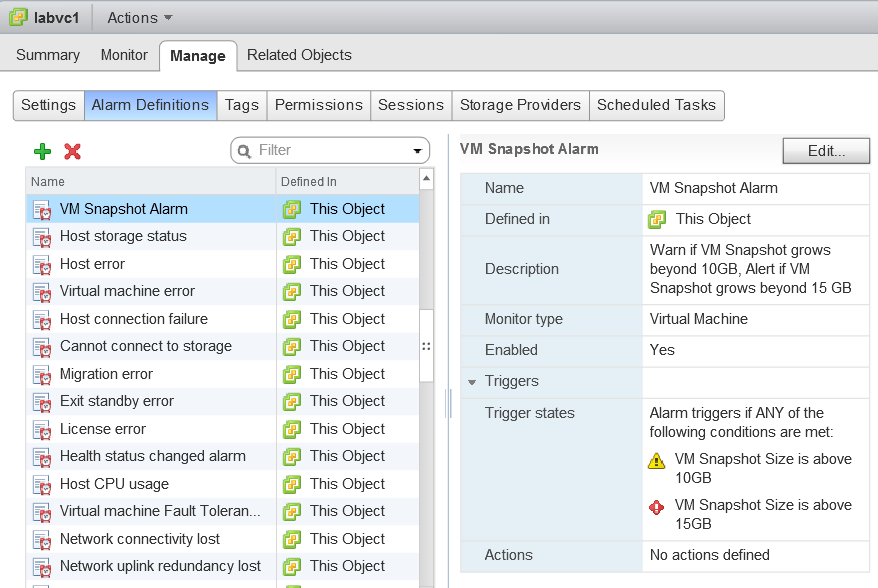878x588 pixels.
Task: Collapse the Triggers section
Action: coord(470,381)
